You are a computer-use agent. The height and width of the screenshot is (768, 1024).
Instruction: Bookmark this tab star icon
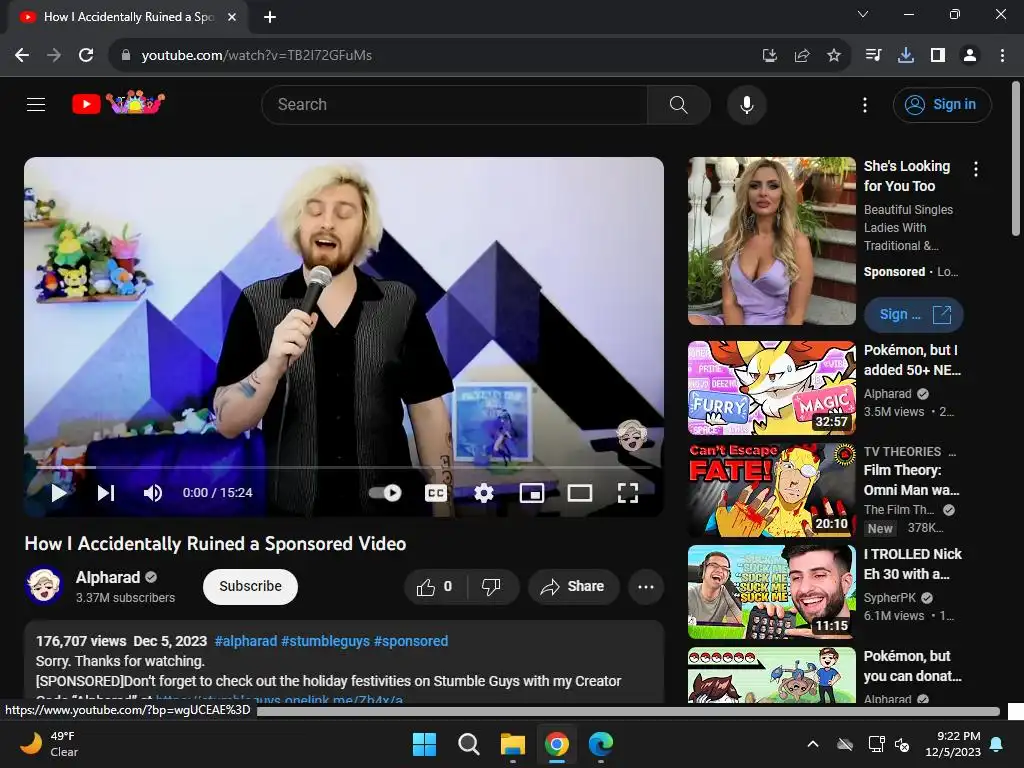click(x=834, y=56)
